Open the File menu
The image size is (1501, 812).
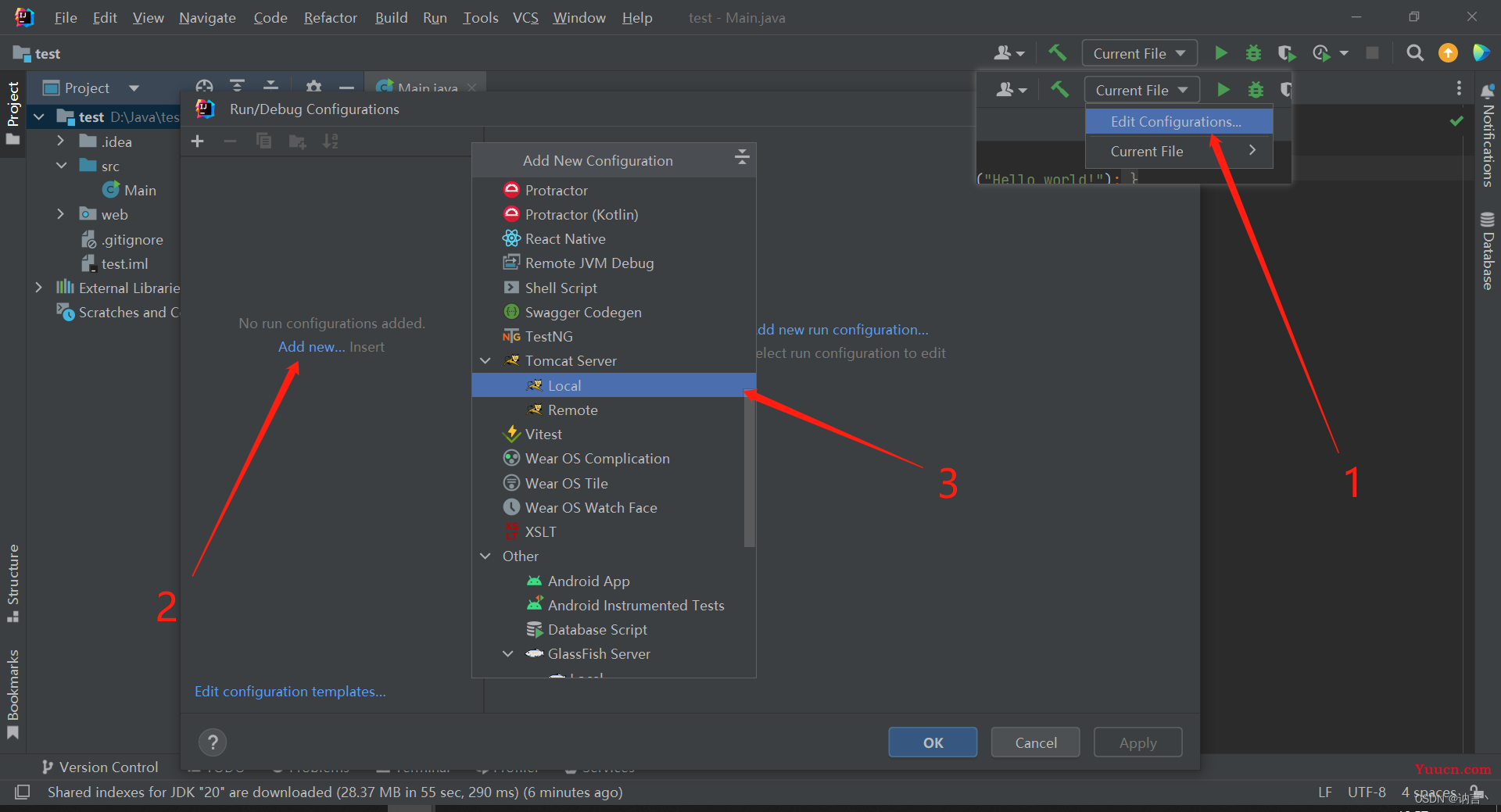(x=66, y=17)
